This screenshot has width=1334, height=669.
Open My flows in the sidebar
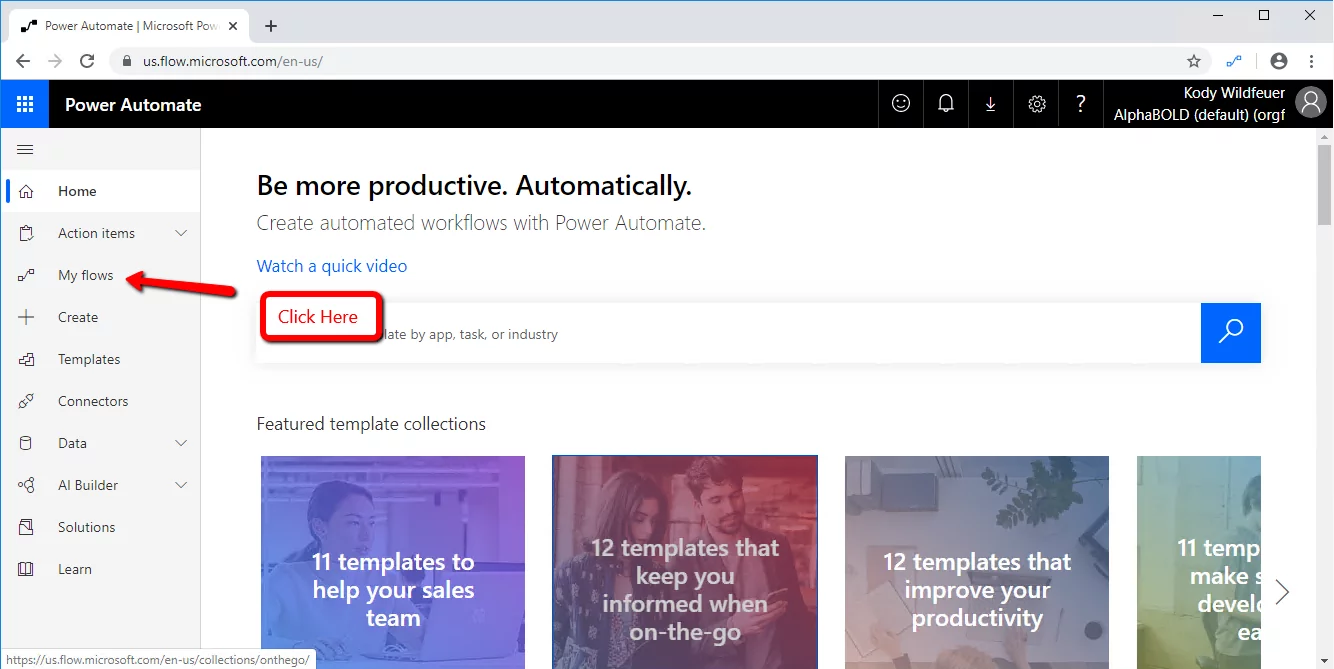(x=100, y=275)
